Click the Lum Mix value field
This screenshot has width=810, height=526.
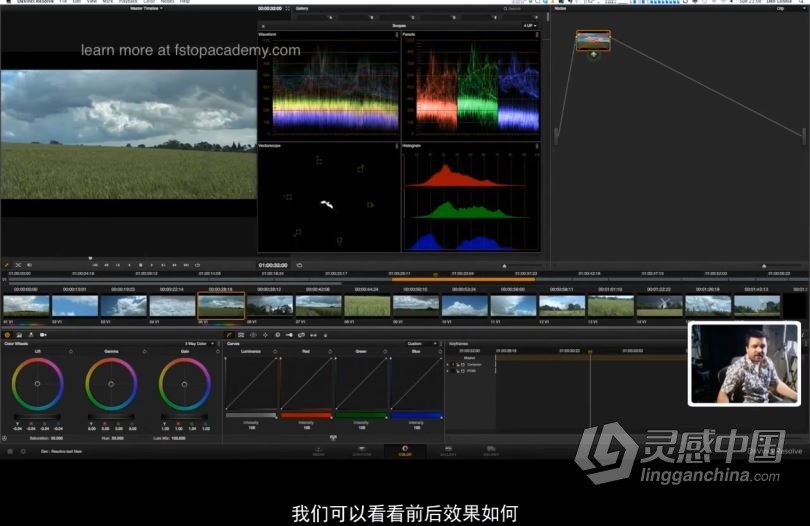pyautogui.click(x=178, y=438)
